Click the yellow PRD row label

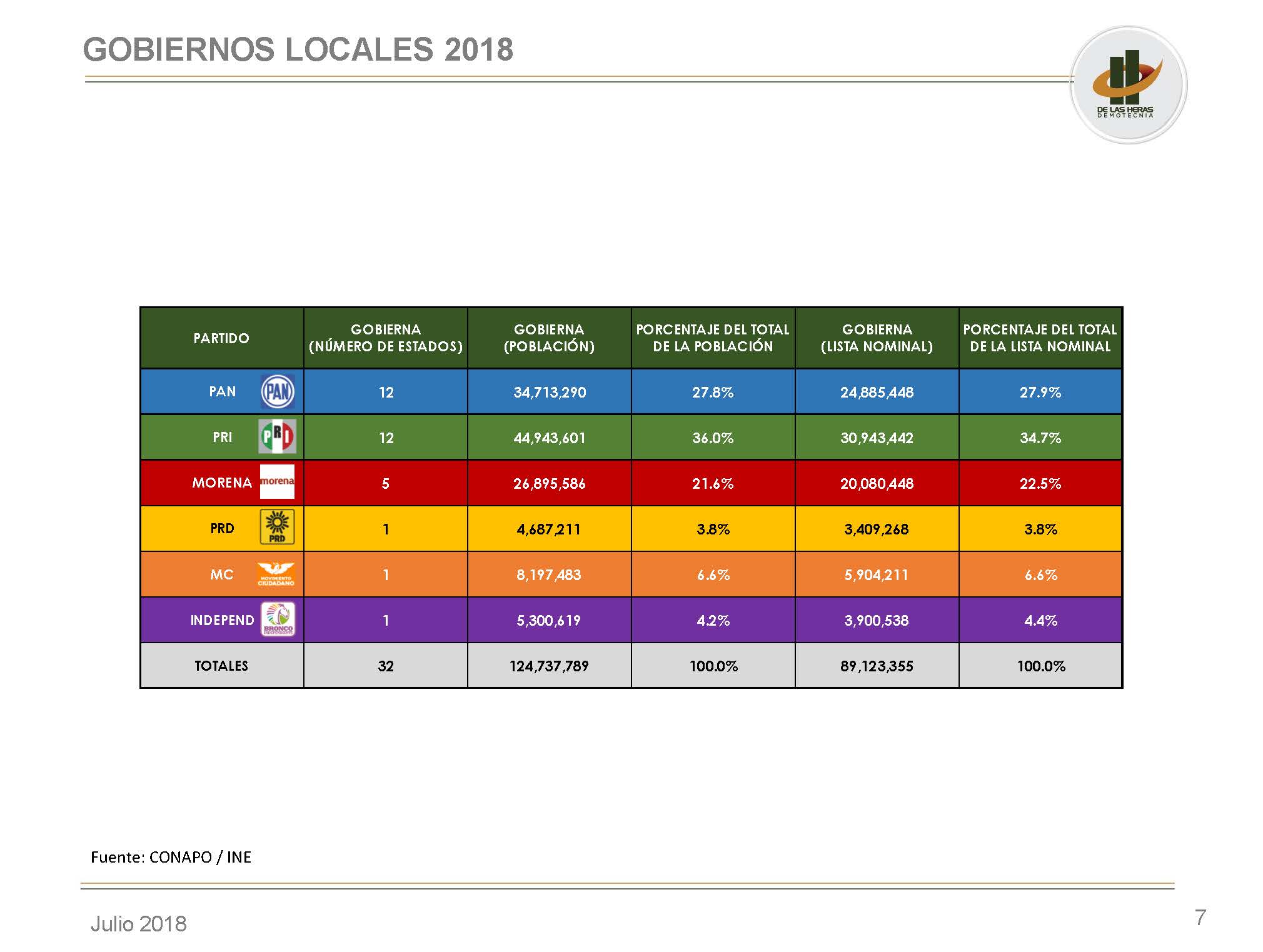click(221, 529)
